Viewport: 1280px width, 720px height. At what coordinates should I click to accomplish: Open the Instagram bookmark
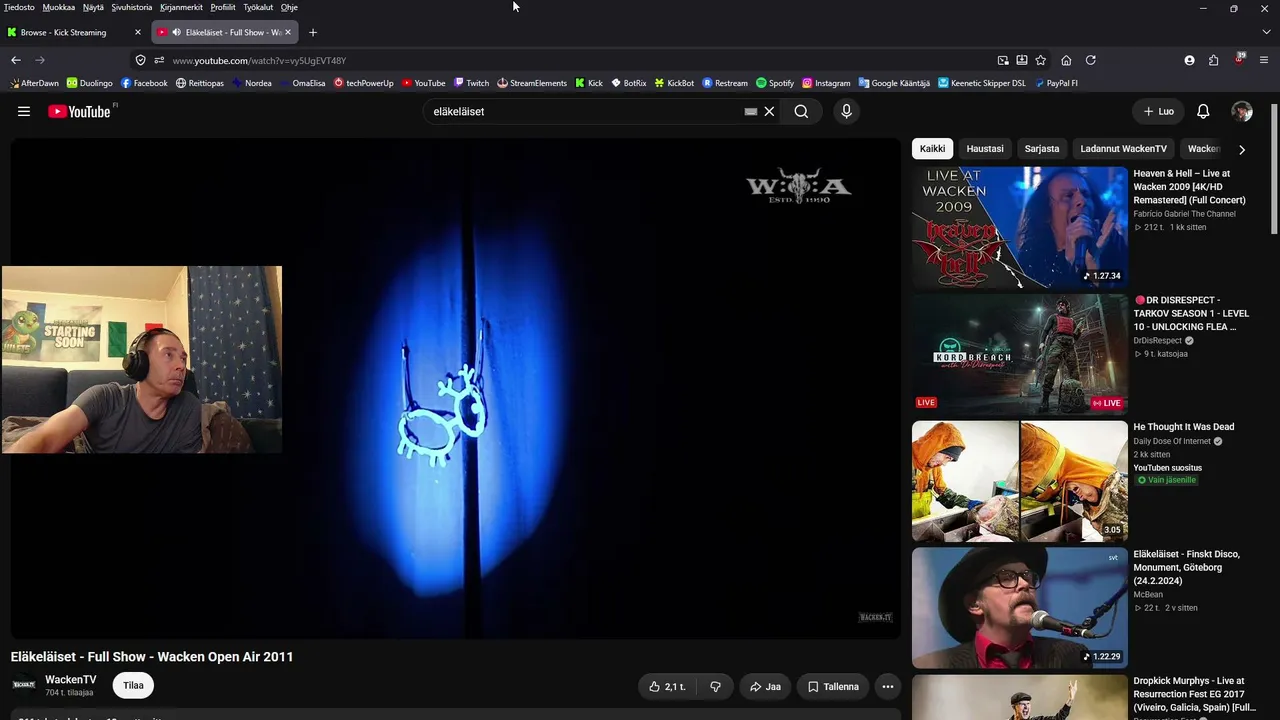click(x=826, y=83)
